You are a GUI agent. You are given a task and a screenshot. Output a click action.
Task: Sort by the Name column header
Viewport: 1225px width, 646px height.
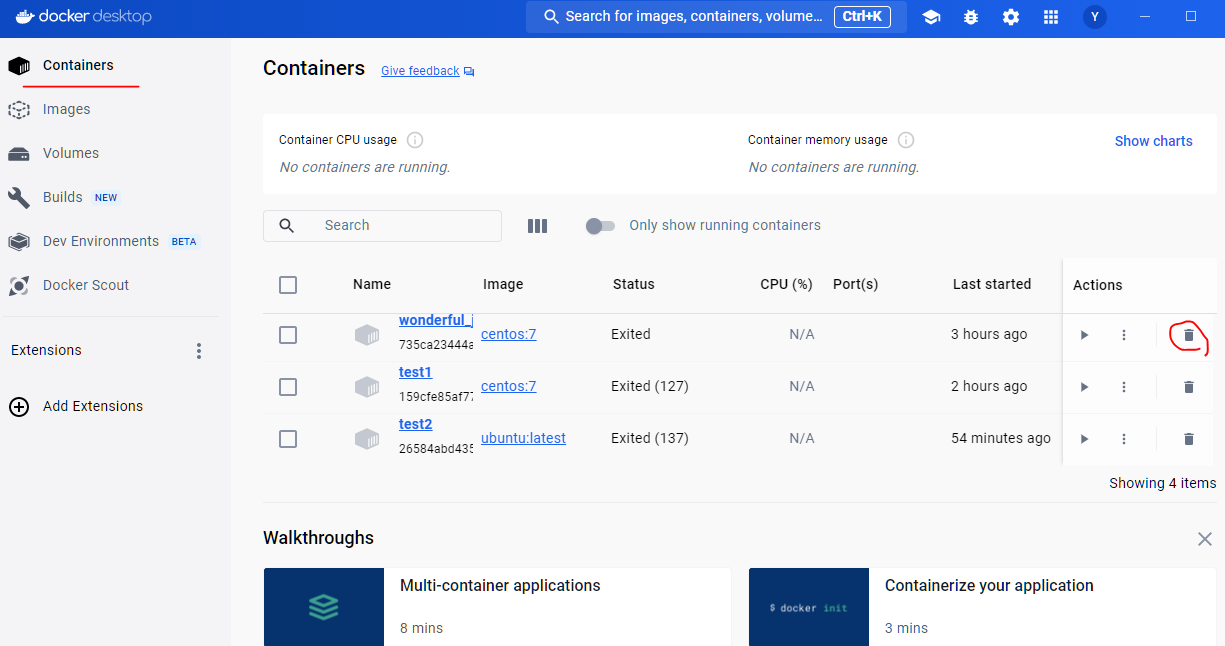(372, 284)
